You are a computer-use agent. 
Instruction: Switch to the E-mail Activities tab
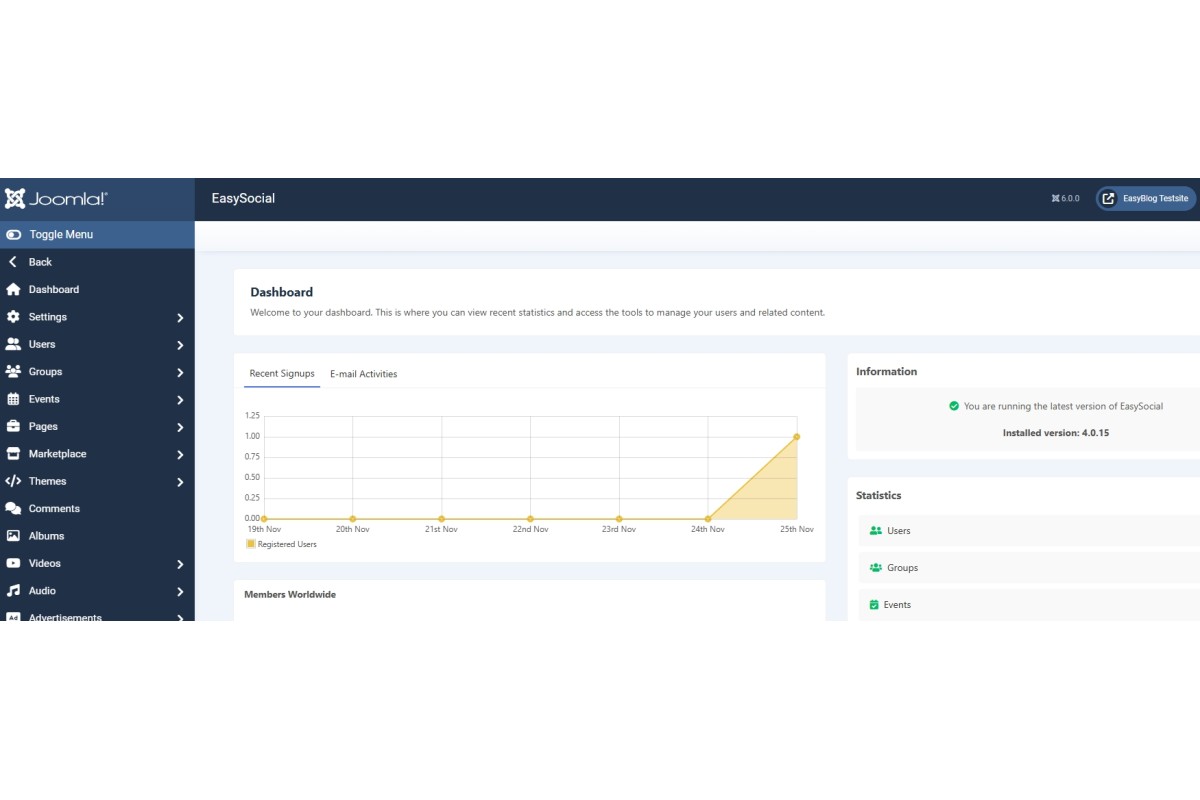pyautogui.click(x=363, y=374)
